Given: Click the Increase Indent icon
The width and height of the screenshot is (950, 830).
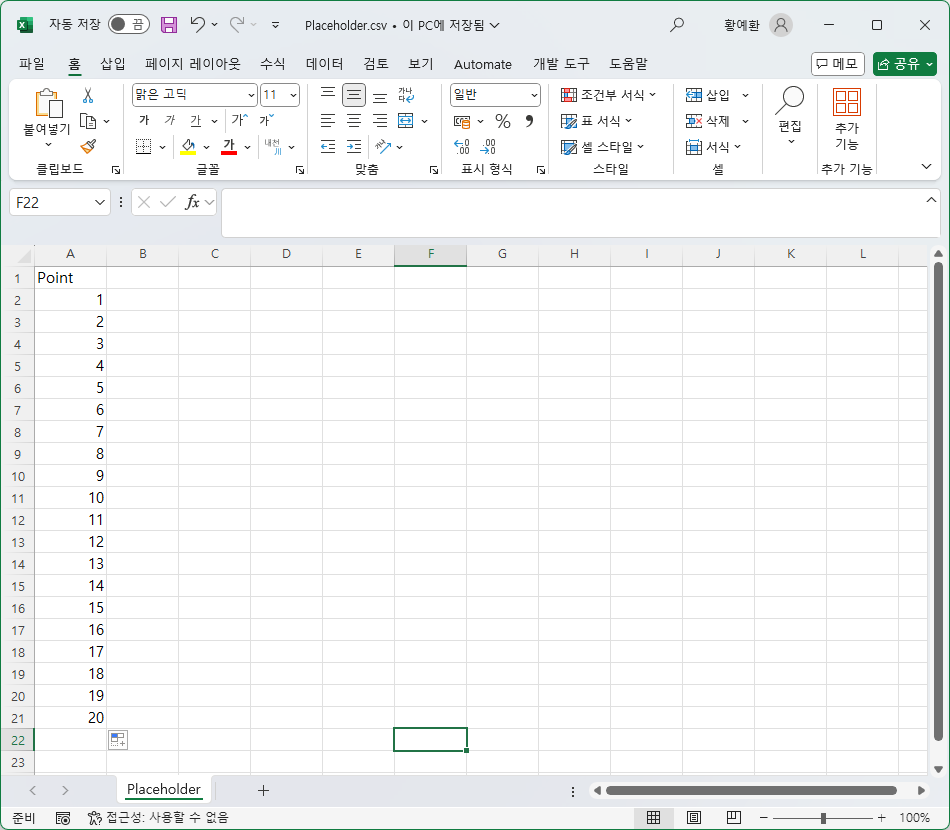Looking at the screenshot, I should click(x=354, y=147).
